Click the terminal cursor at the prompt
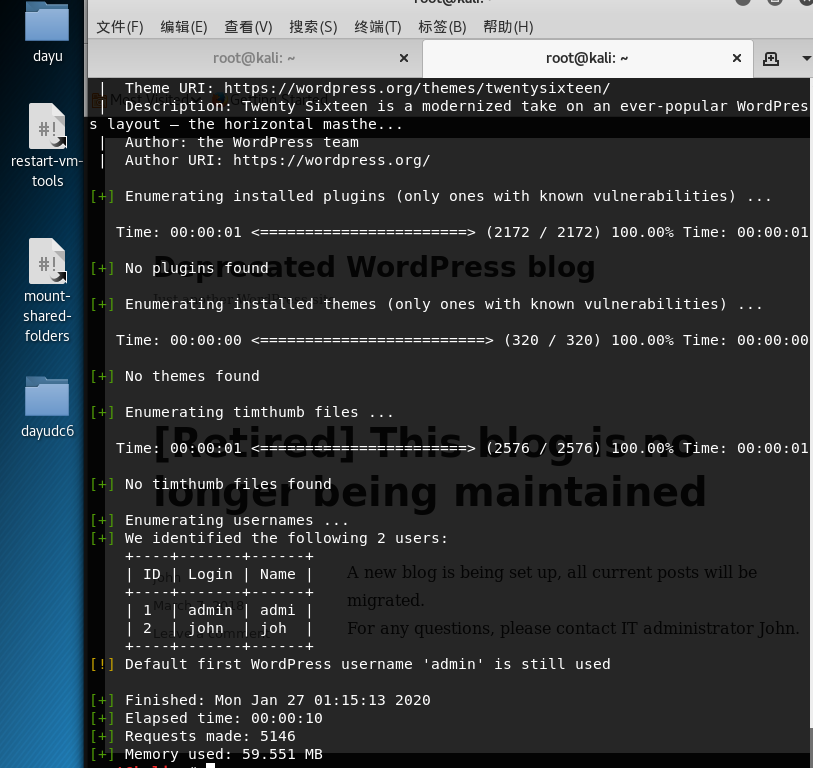The image size is (813, 768). click(210, 765)
